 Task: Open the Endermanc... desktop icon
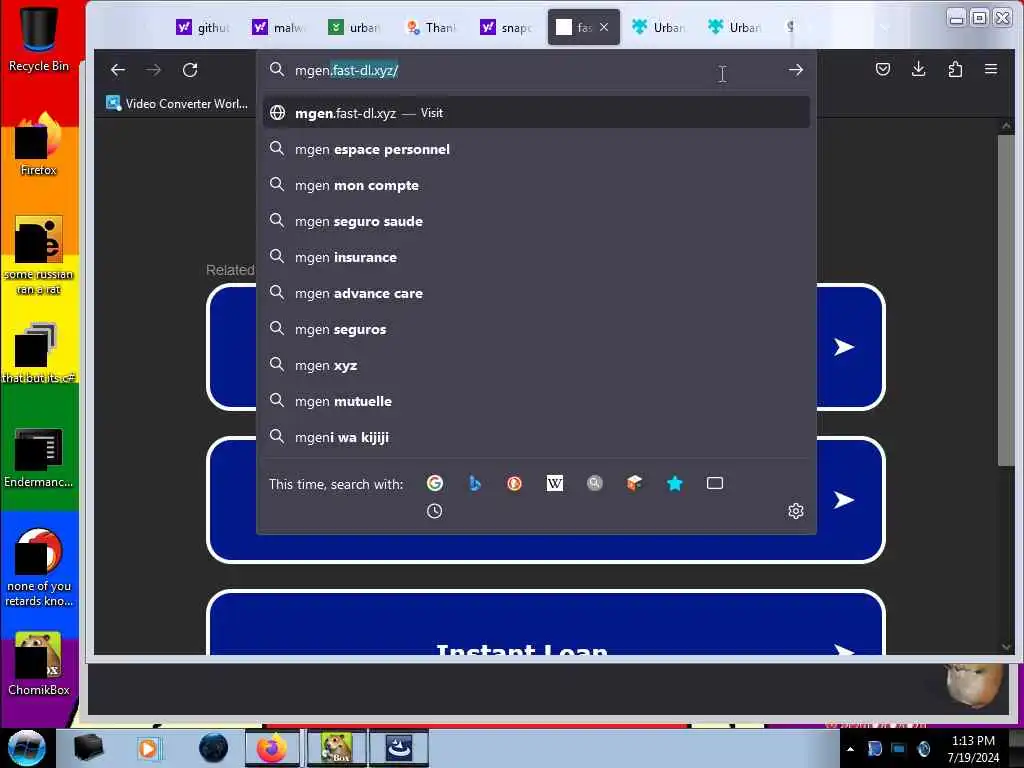coord(39,457)
